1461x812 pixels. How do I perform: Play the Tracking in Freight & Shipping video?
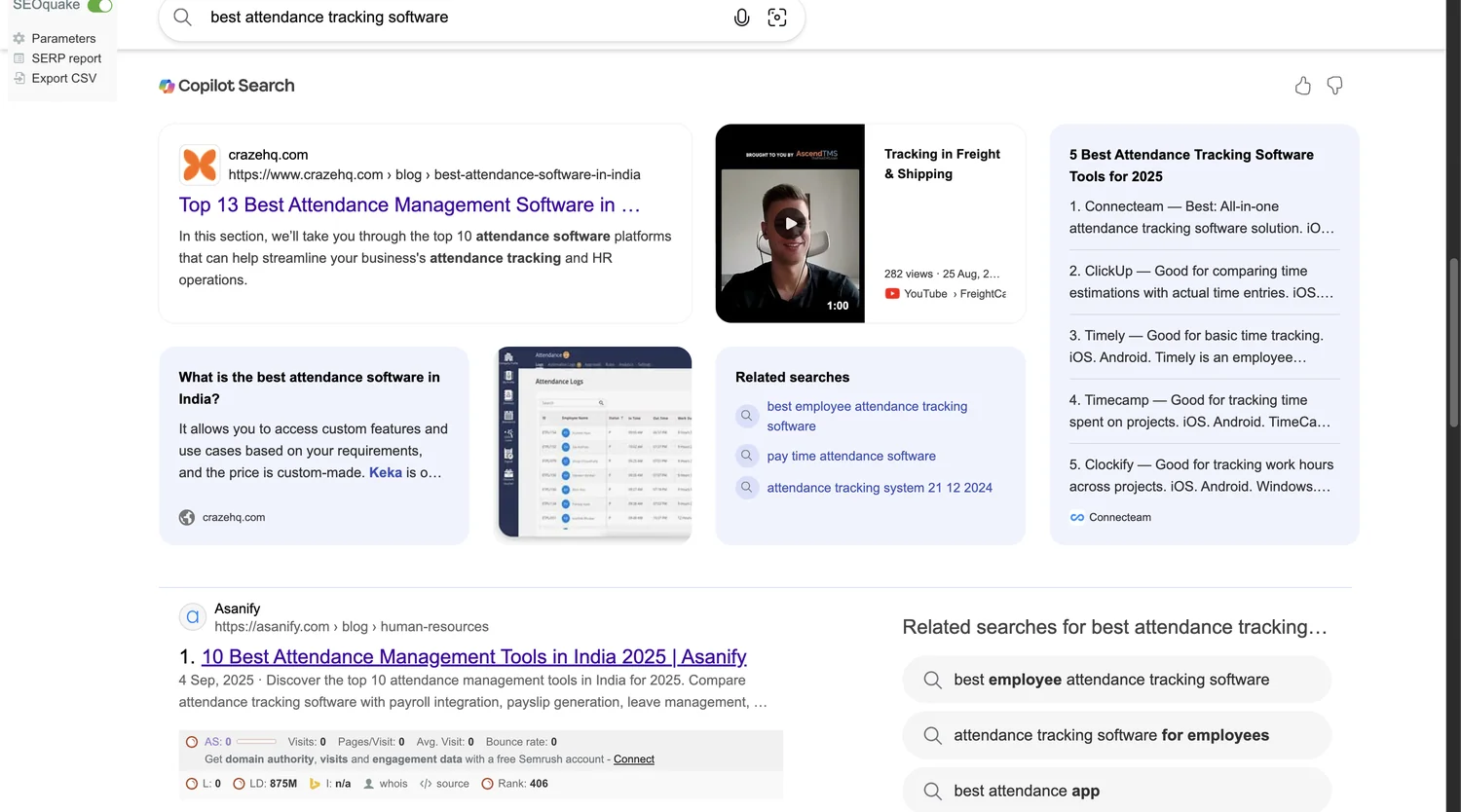(x=790, y=223)
